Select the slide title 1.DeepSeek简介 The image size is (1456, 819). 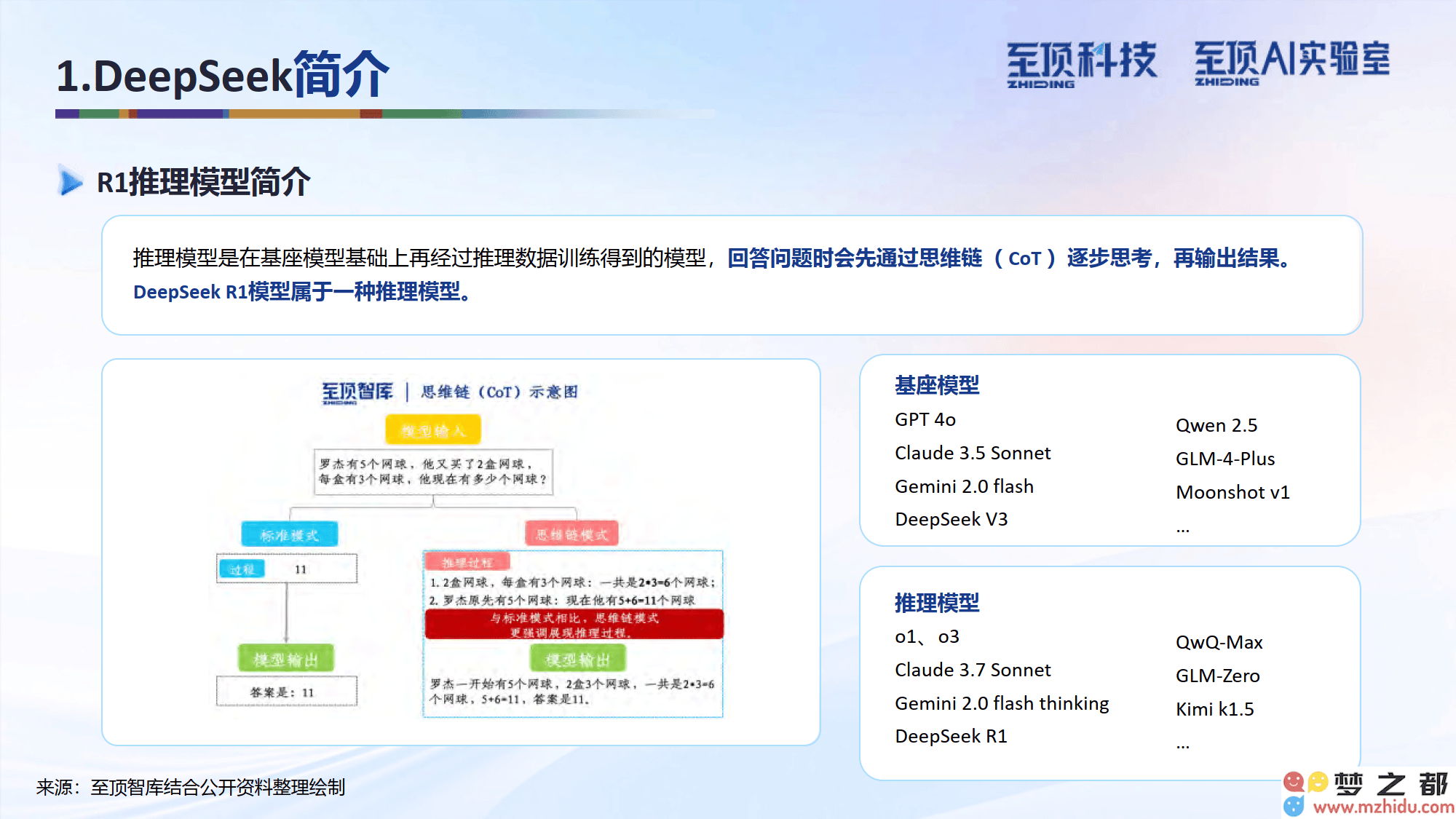223,75
